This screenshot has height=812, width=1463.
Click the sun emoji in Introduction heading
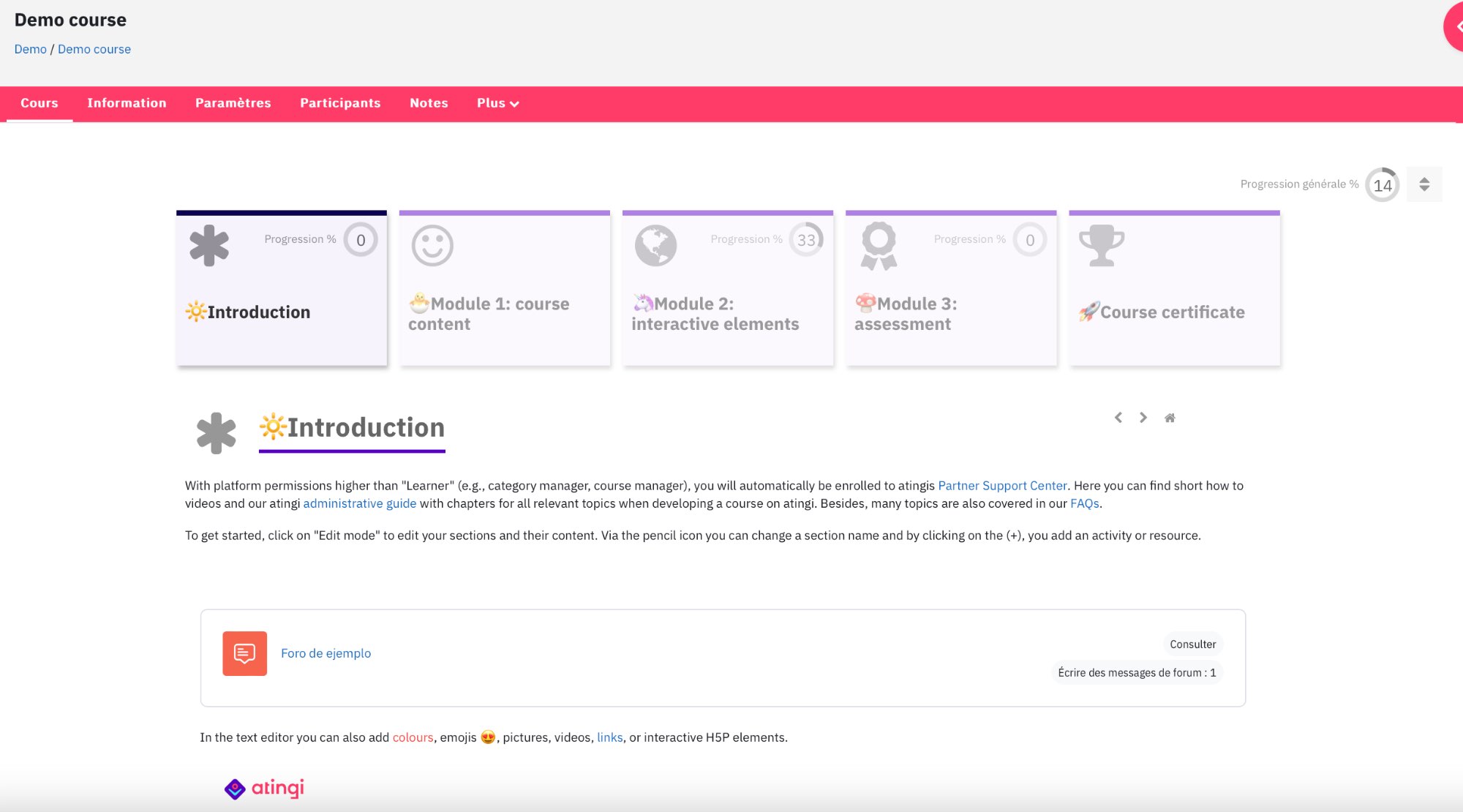[273, 426]
